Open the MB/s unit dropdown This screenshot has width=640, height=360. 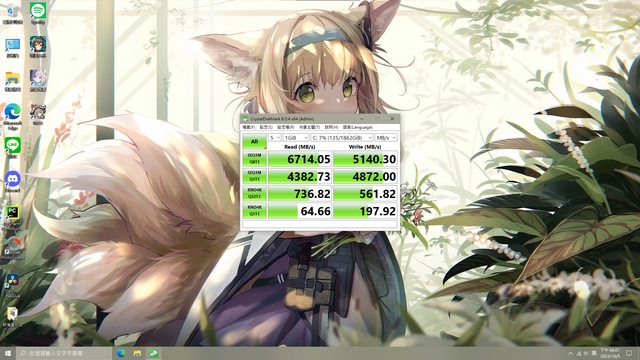386,138
